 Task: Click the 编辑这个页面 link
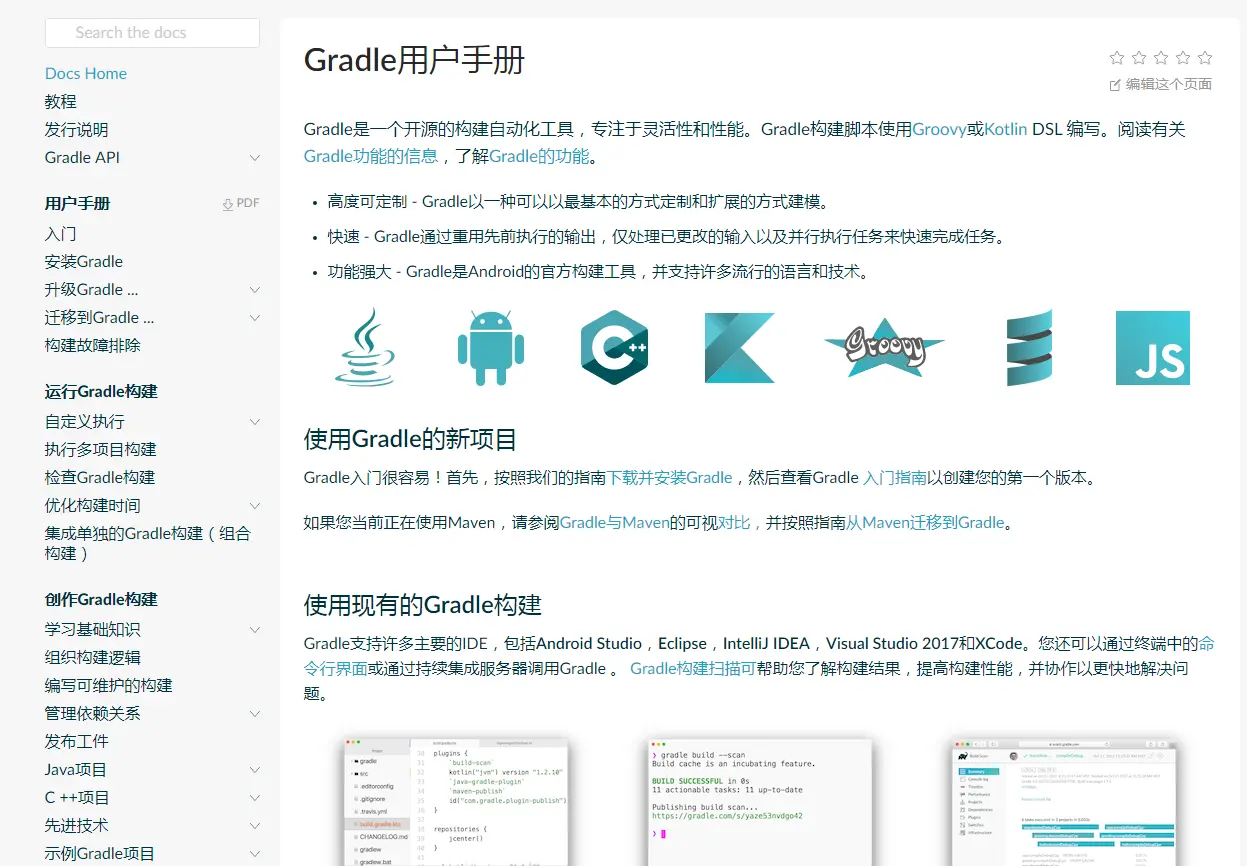tap(1169, 85)
